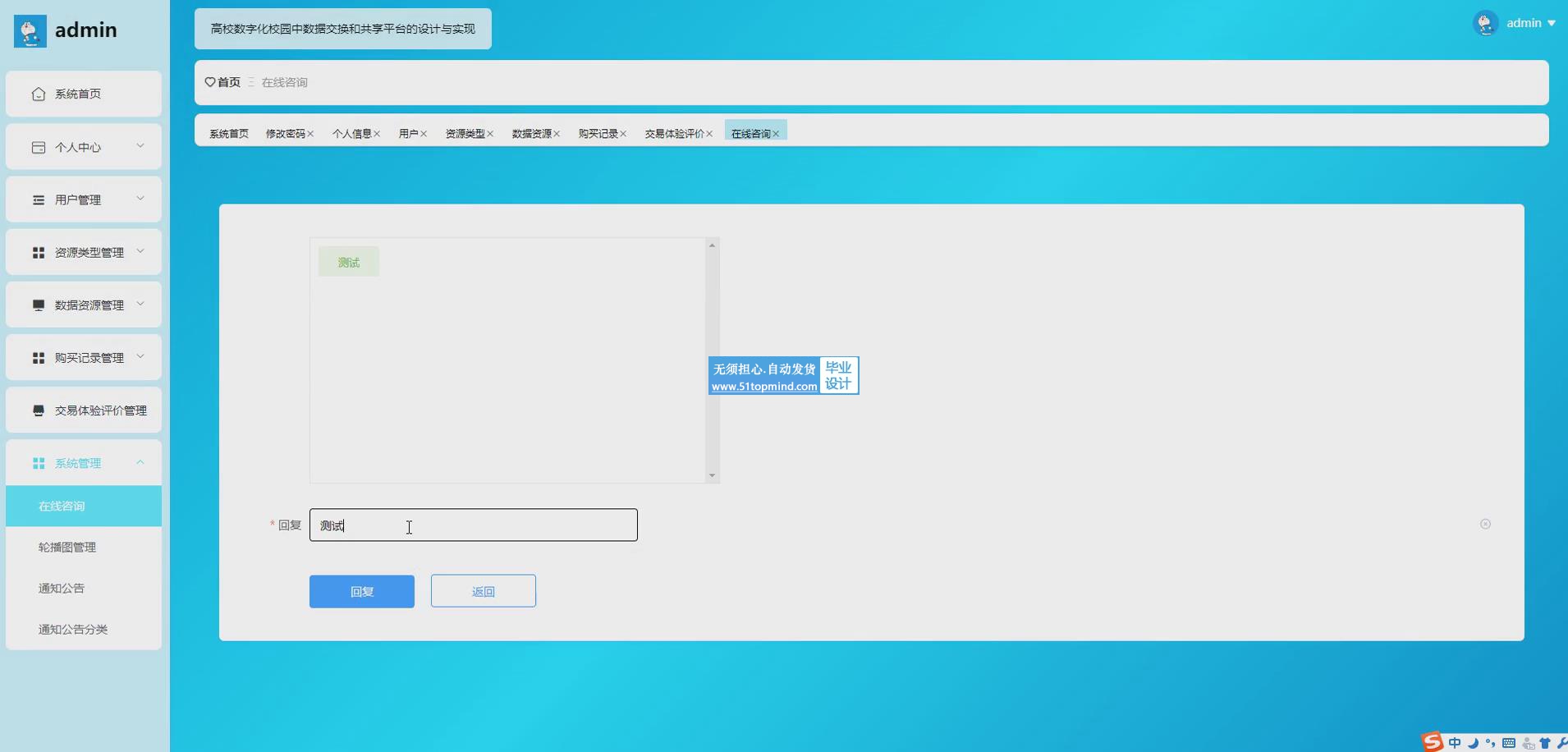Close the 用户 tab
The height and width of the screenshot is (752, 1568).
pos(424,134)
